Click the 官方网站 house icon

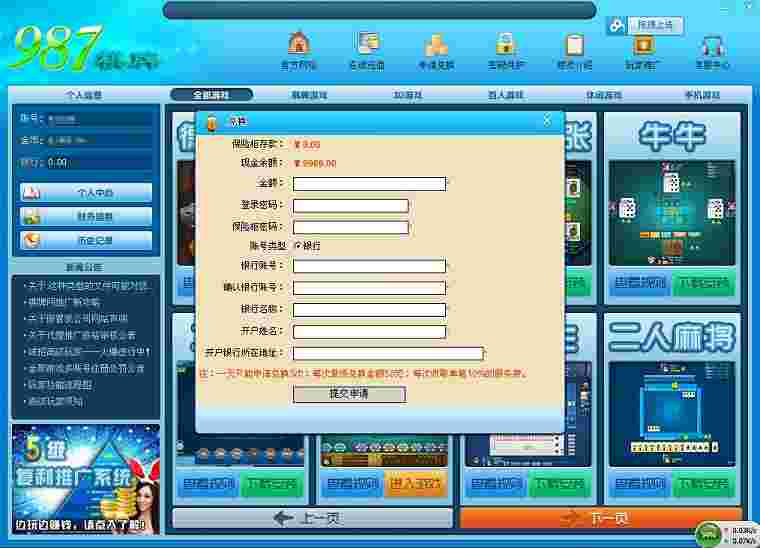(298, 45)
